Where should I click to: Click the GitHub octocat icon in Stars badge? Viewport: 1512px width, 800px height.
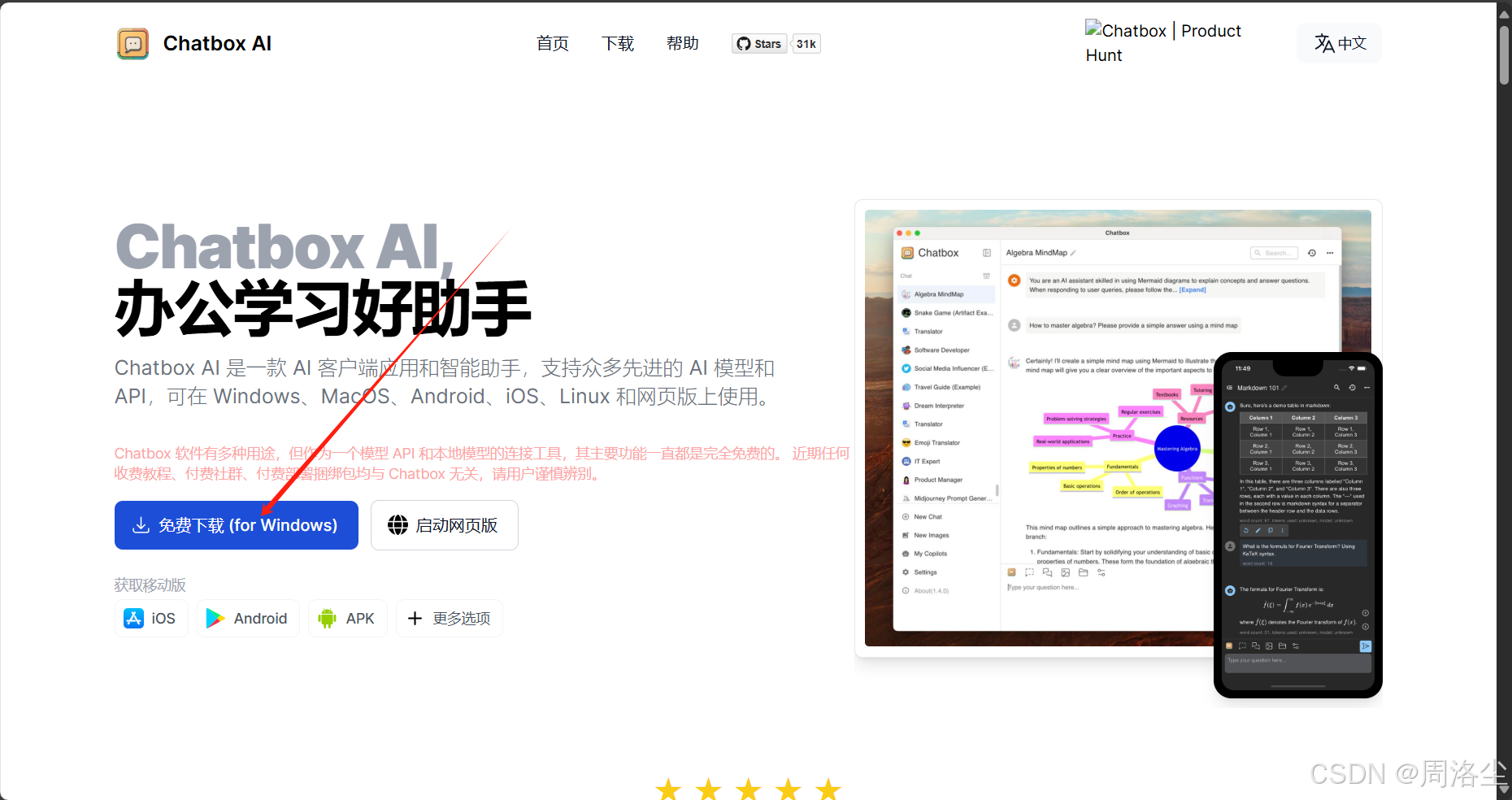[744, 44]
